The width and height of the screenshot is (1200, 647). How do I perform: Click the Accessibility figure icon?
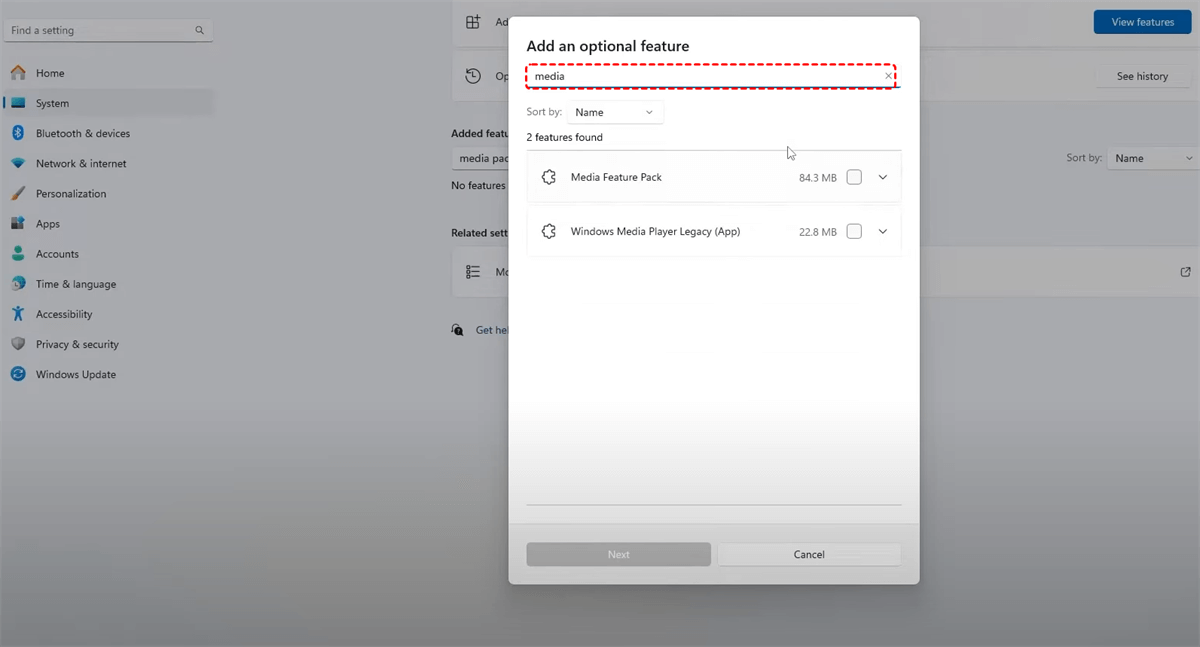tap(18, 314)
